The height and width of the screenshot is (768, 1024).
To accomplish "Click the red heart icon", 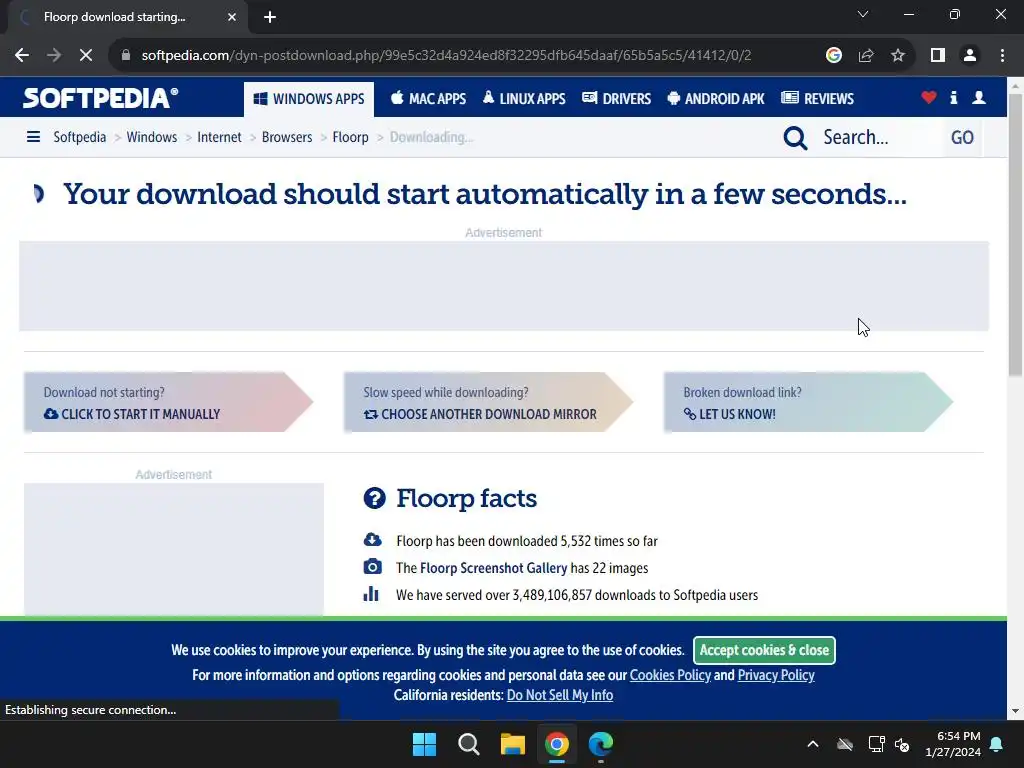I will click(x=929, y=98).
